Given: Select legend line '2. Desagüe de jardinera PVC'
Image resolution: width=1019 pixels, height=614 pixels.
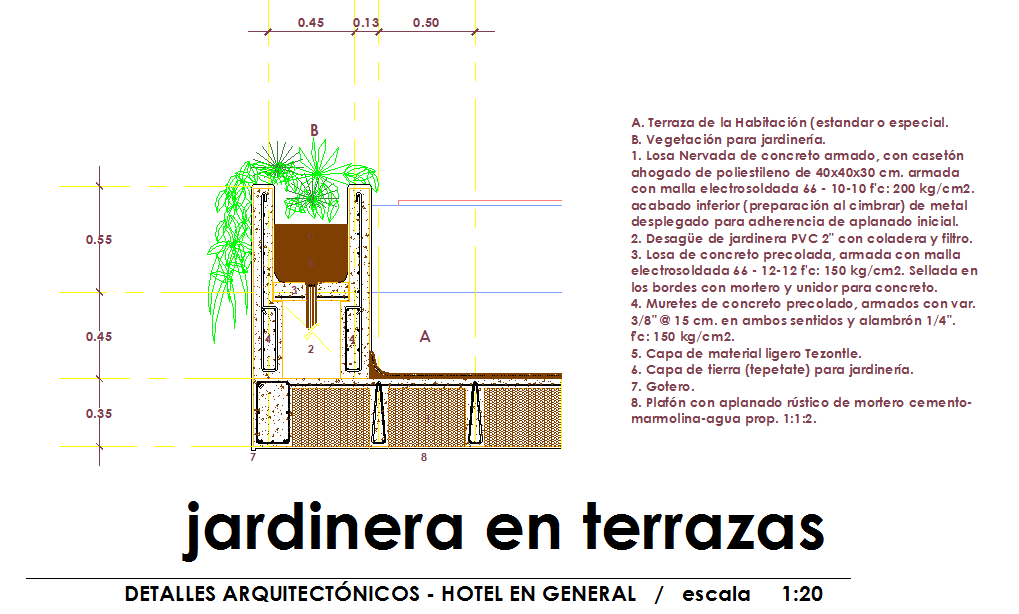Looking at the screenshot, I should (x=801, y=238).
